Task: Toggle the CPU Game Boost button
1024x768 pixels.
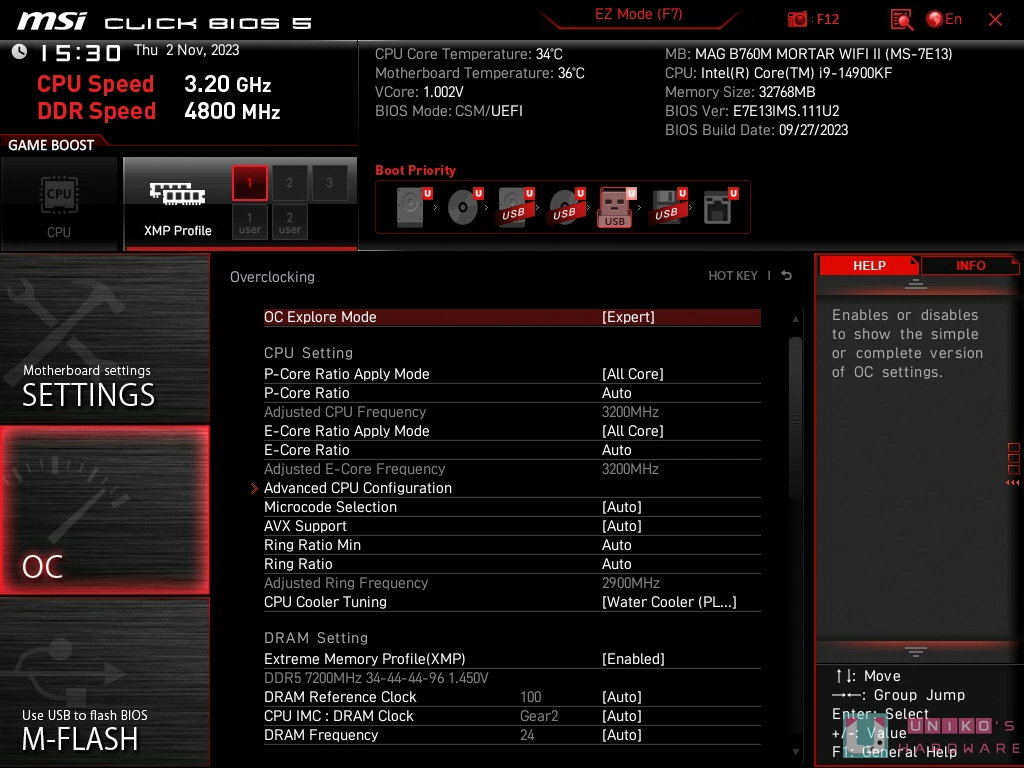Action: [59, 204]
